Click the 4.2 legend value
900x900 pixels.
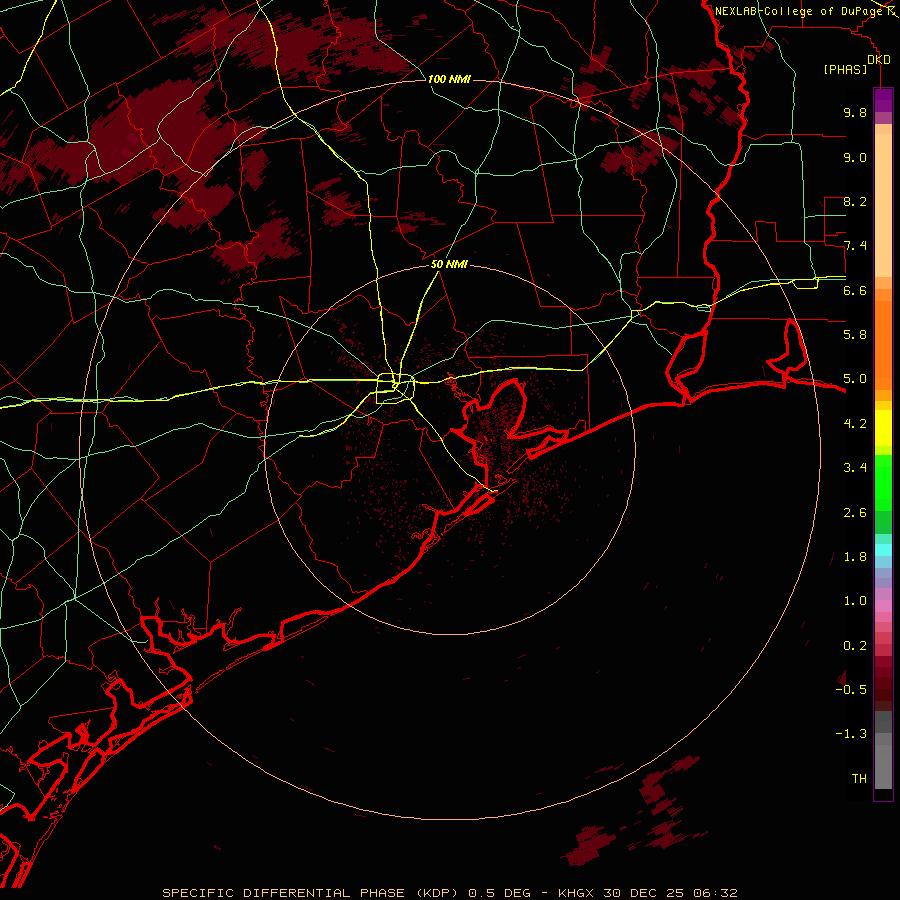click(x=855, y=424)
